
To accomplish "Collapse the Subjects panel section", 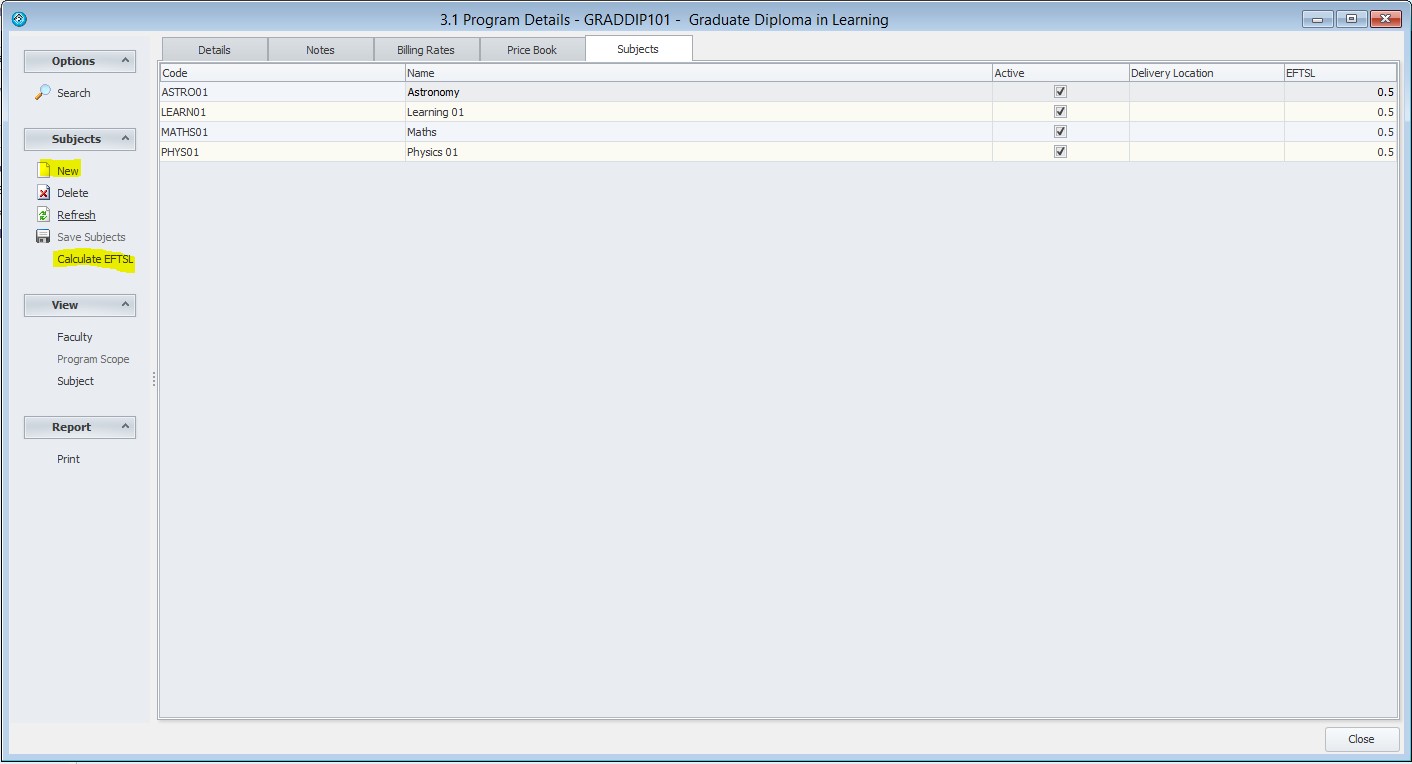I will (x=125, y=139).
